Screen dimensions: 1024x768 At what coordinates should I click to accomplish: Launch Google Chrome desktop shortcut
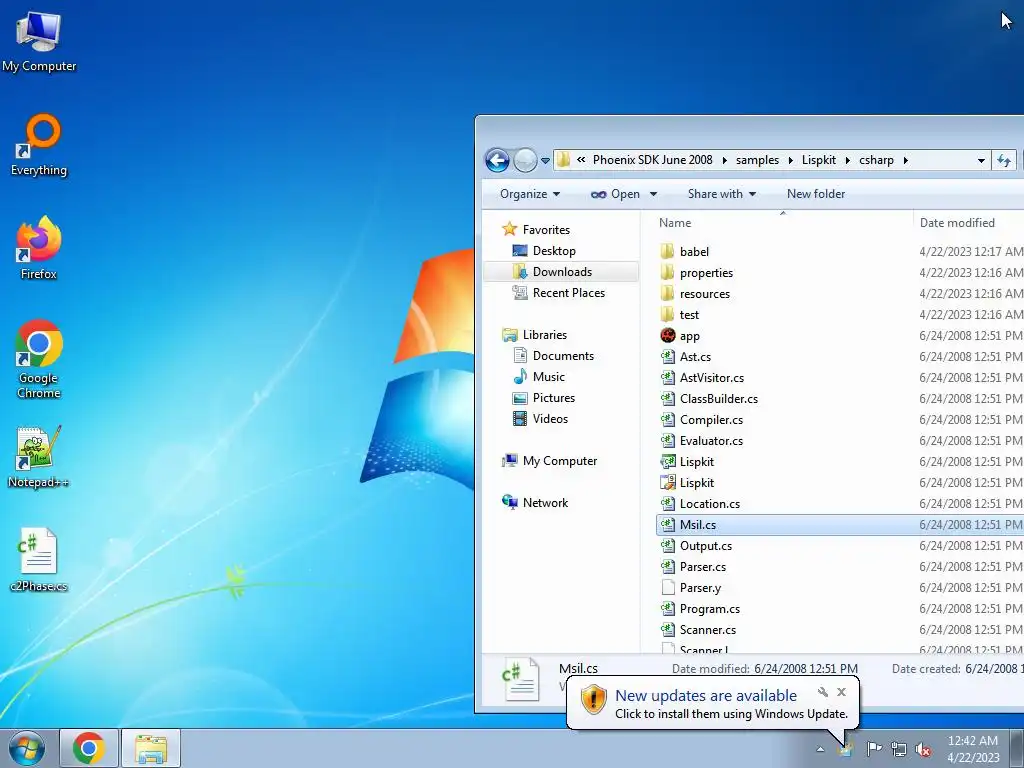click(x=39, y=359)
